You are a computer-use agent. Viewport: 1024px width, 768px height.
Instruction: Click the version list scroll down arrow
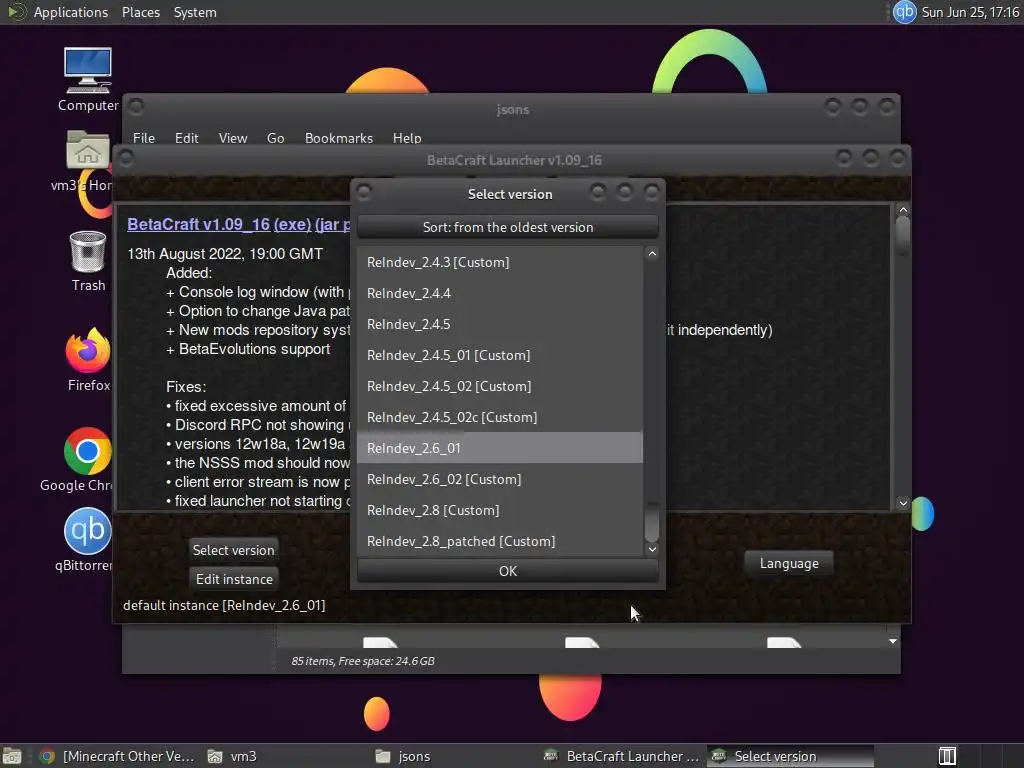click(x=651, y=549)
